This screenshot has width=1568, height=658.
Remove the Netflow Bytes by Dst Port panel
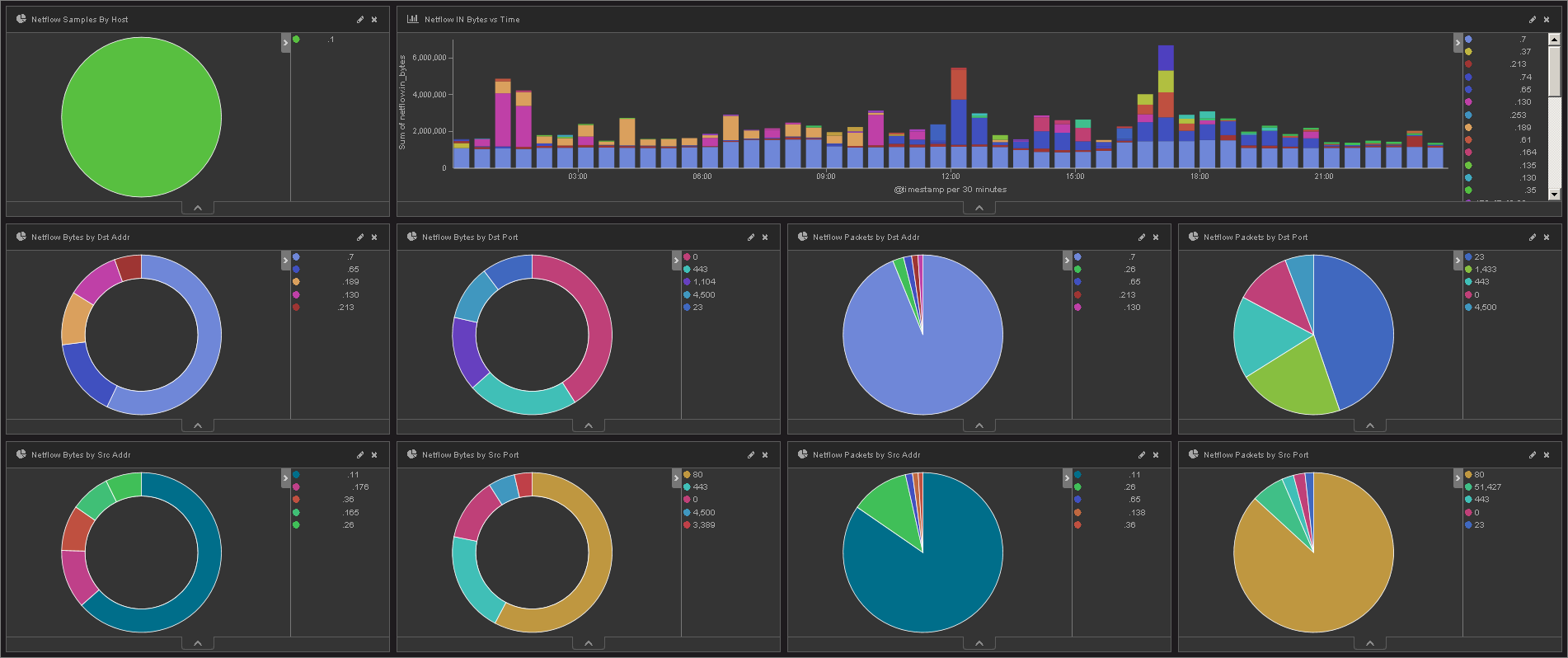(765, 237)
